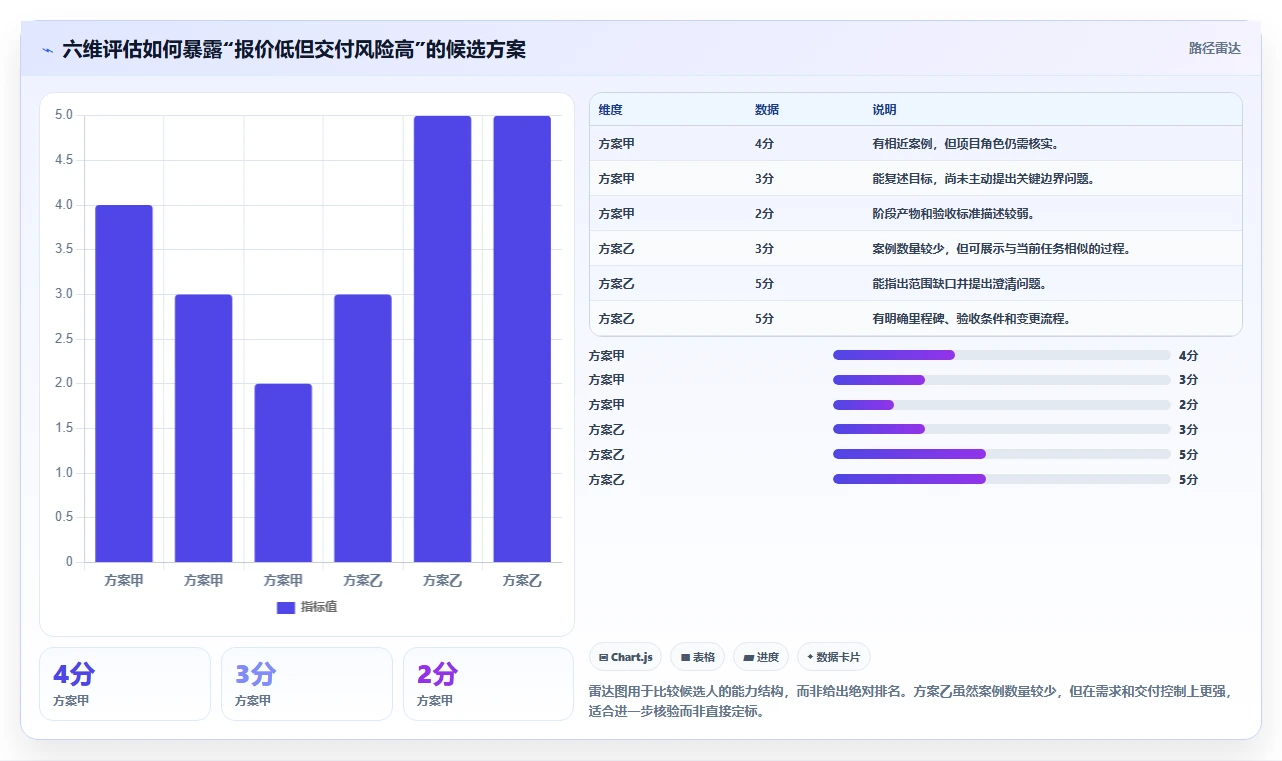This screenshot has height=761, width=1282.
Task: Click the 方案甲 chart bar reaching 2.0
Action: coord(283,473)
